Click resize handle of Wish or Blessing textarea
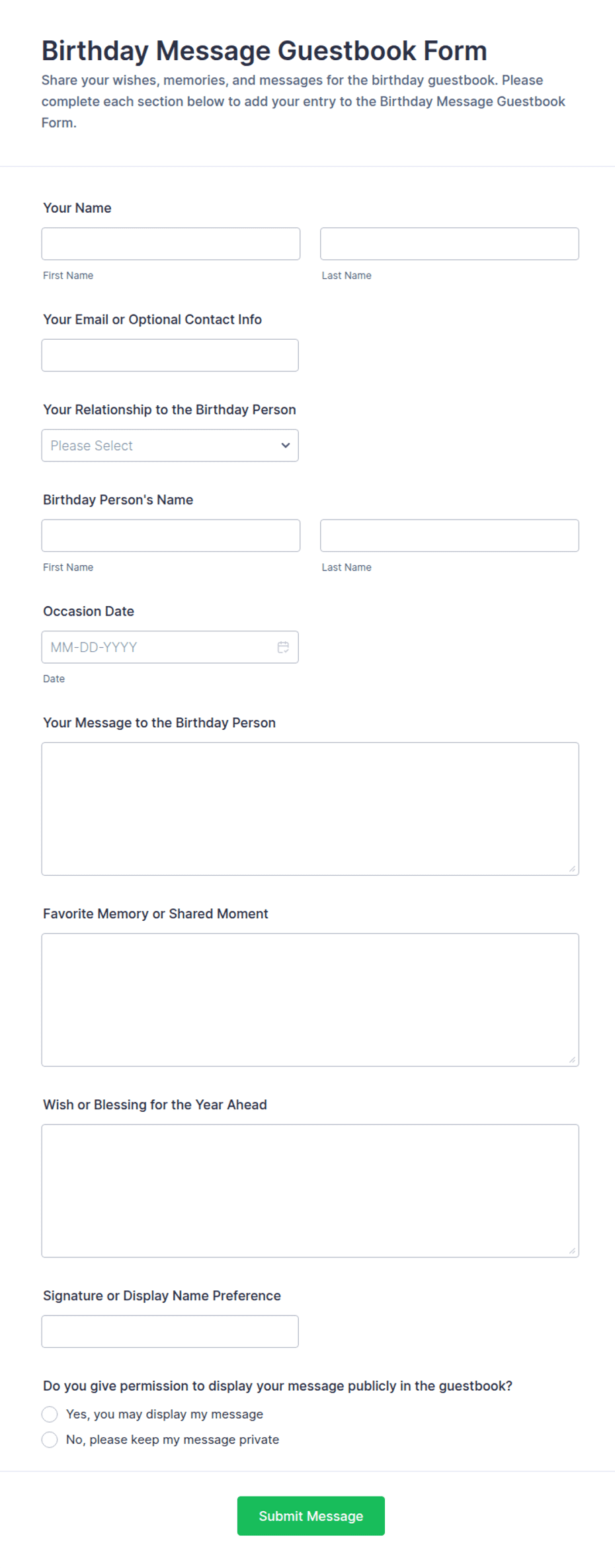615x1568 pixels. point(572,1251)
